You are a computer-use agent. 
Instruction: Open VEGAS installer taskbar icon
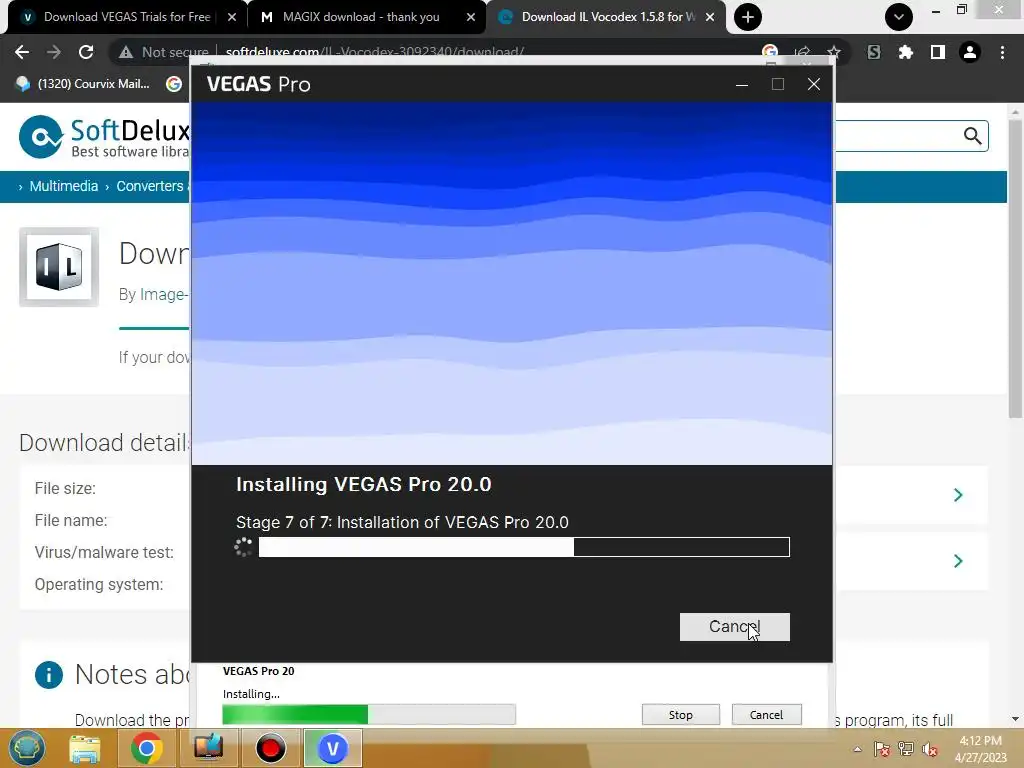[x=332, y=748]
